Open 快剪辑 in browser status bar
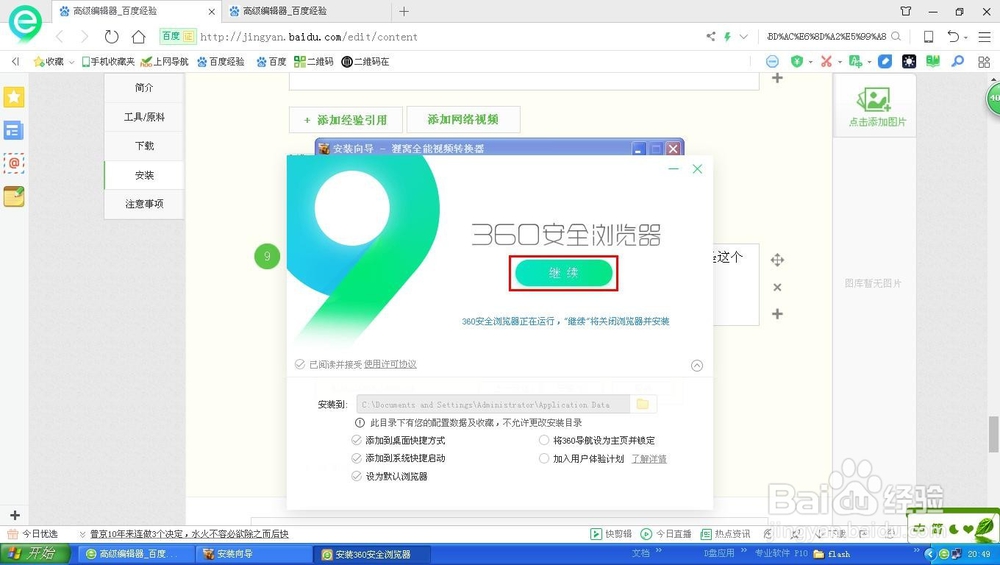The height and width of the screenshot is (565, 1000). 611,534
